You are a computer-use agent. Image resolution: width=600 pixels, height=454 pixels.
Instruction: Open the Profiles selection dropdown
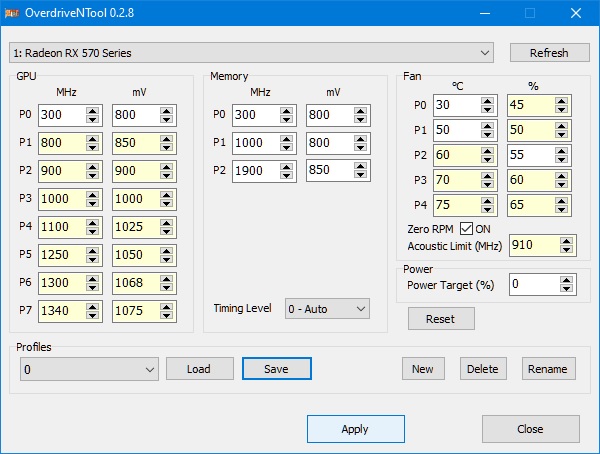pos(89,369)
